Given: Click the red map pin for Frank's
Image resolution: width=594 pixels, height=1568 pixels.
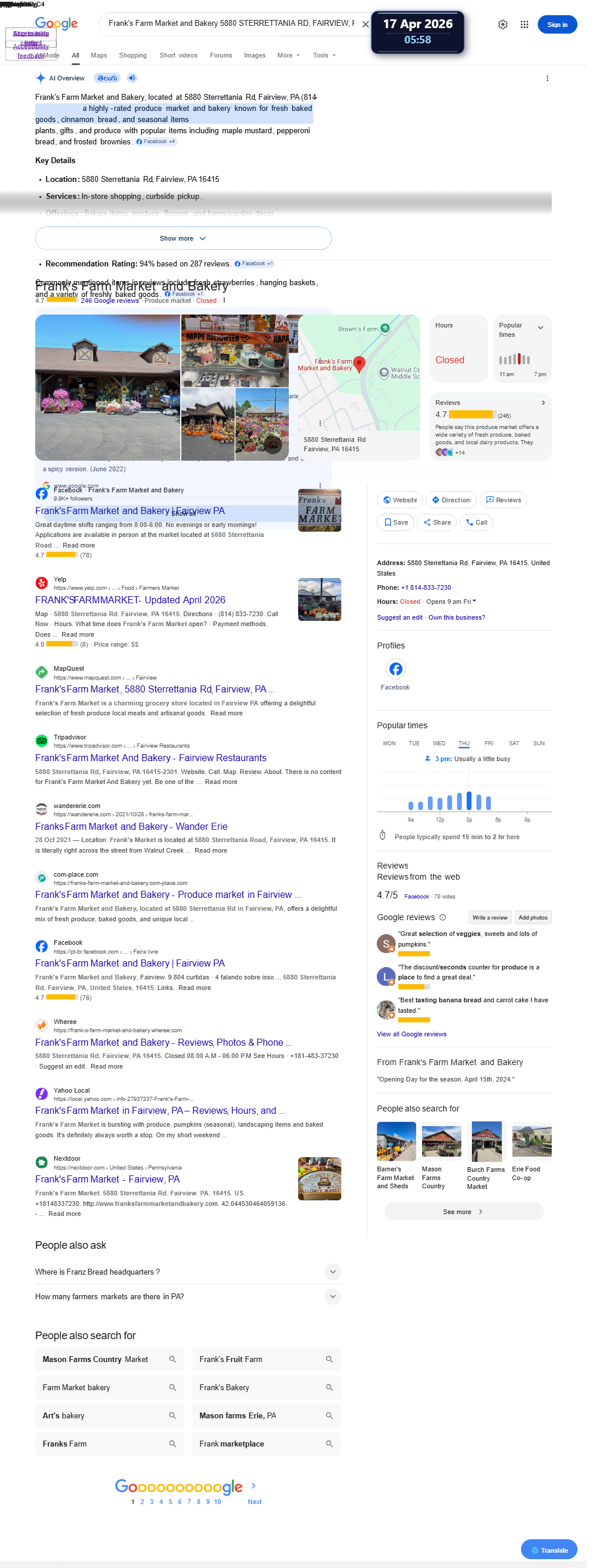Looking at the screenshot, I should click(x=359, y=363).
